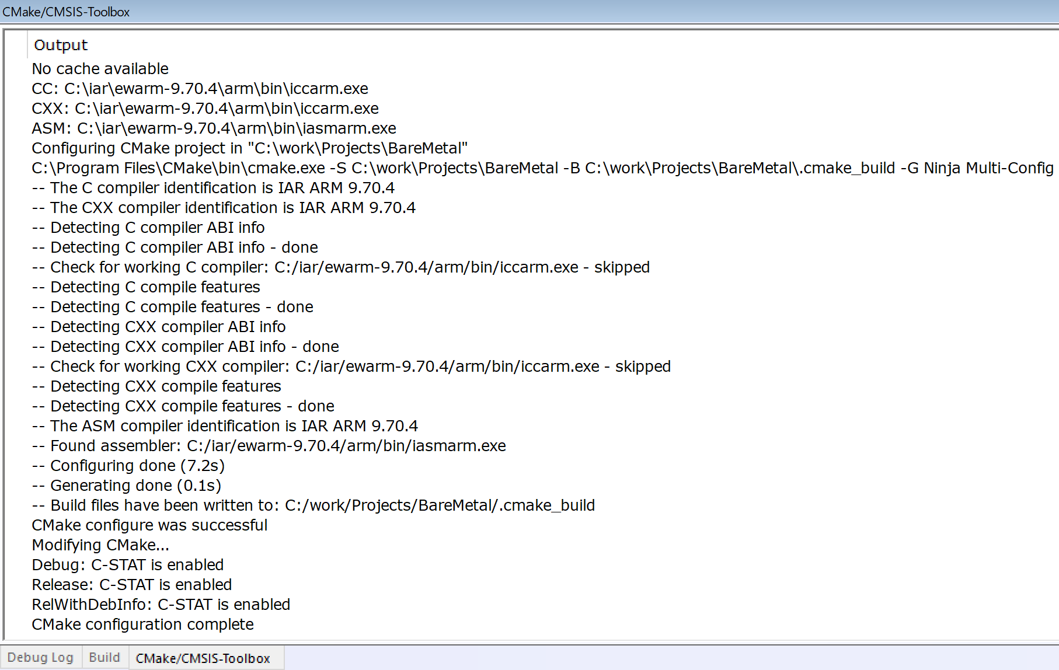Select 'Detecting CXX compiler ABI info' line
This screenshot has width=1059, height=670.
159,327
